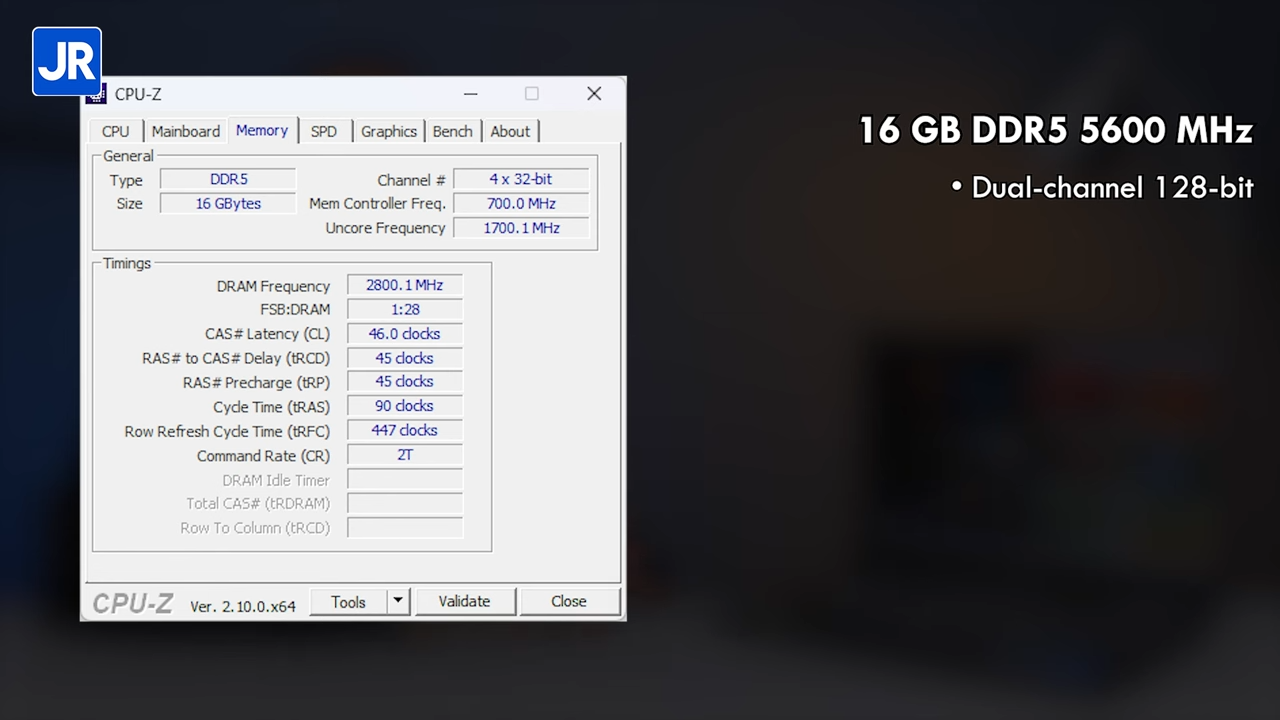Click the Tools button
The height and width of the screenshot is (720, 1280).
(x=348, y=601)
